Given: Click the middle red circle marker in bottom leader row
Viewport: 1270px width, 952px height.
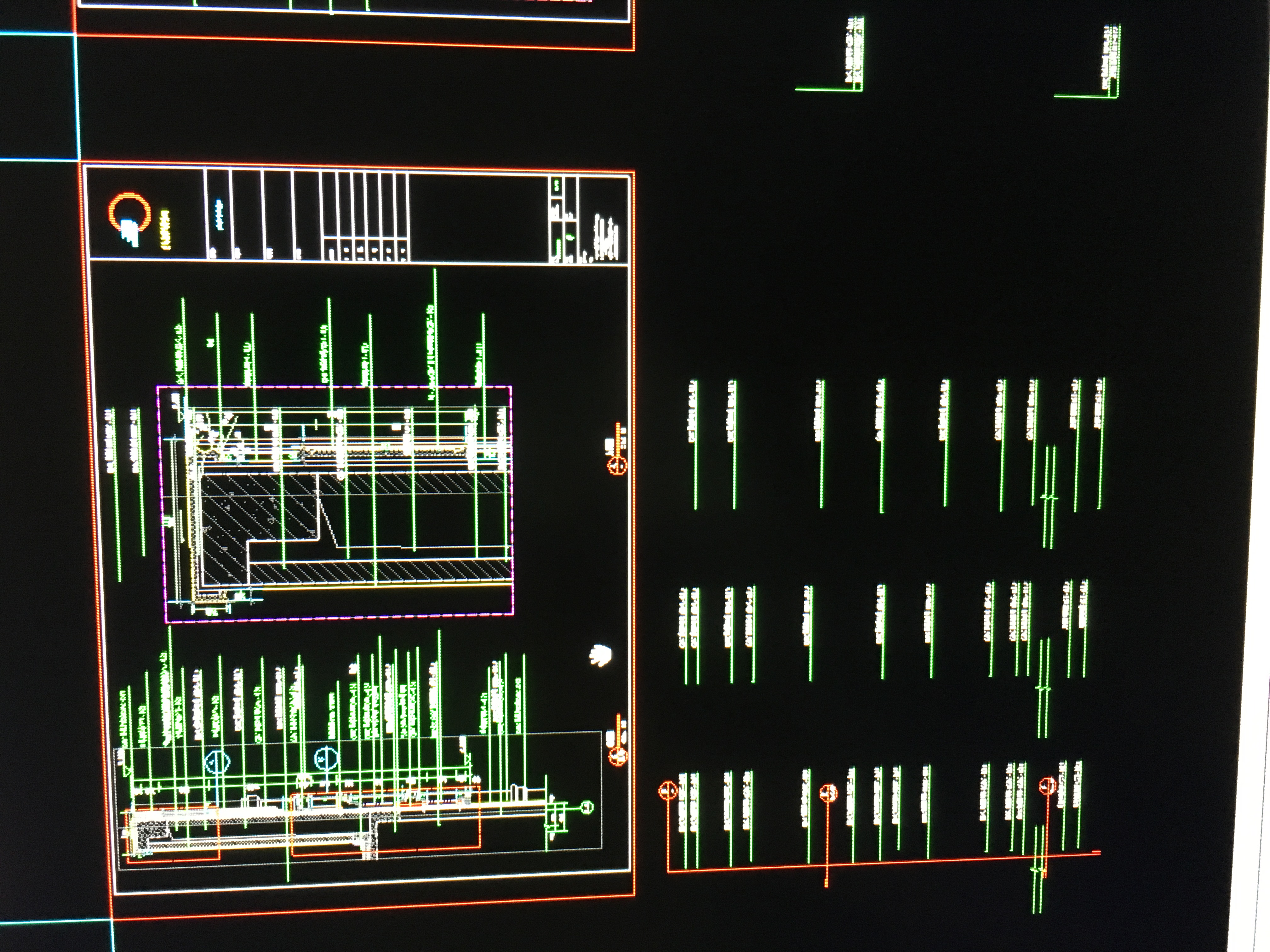Looking at the screenshot, I should 828,793.
